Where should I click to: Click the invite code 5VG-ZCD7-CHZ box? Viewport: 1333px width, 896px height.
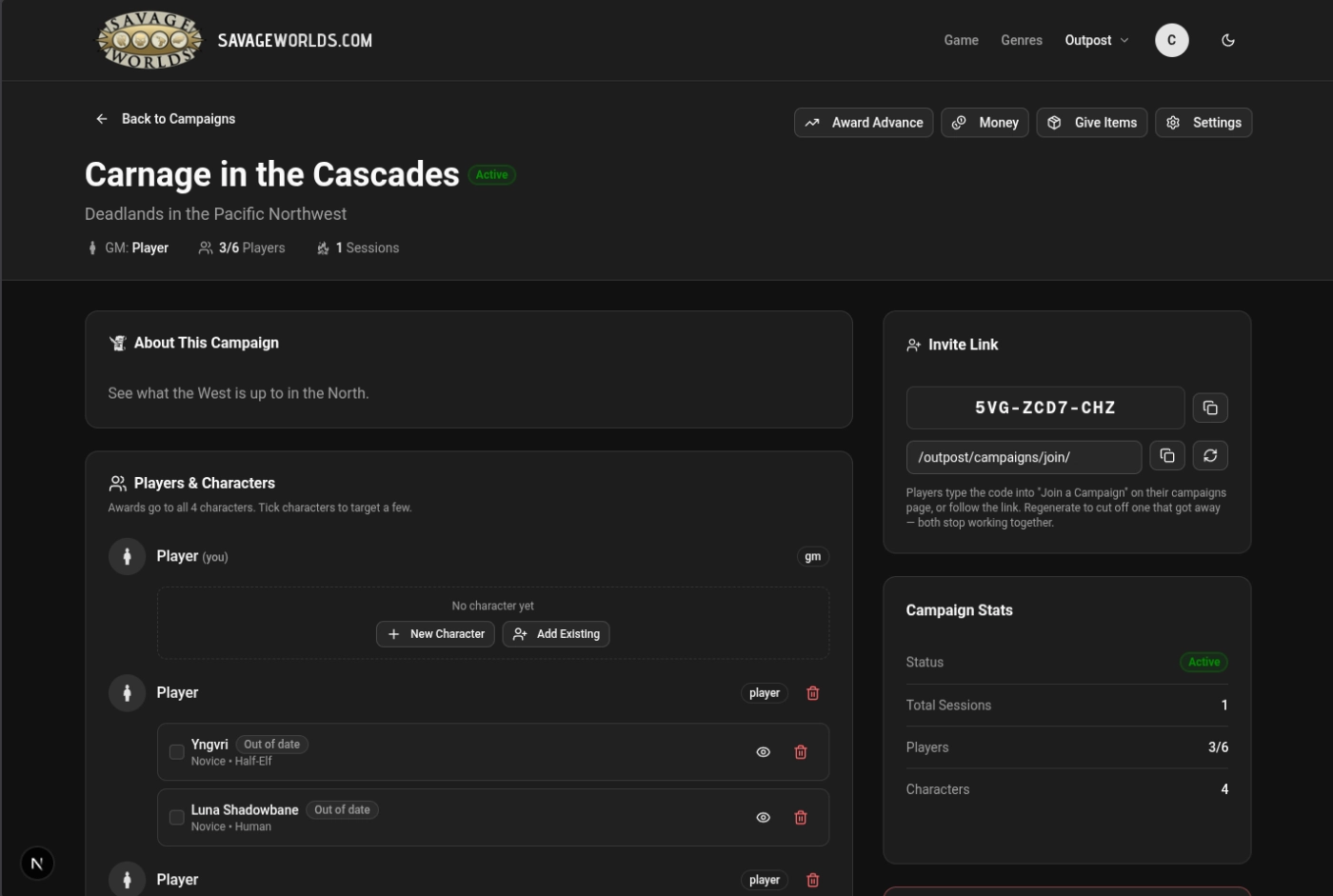pos(1045,408)
